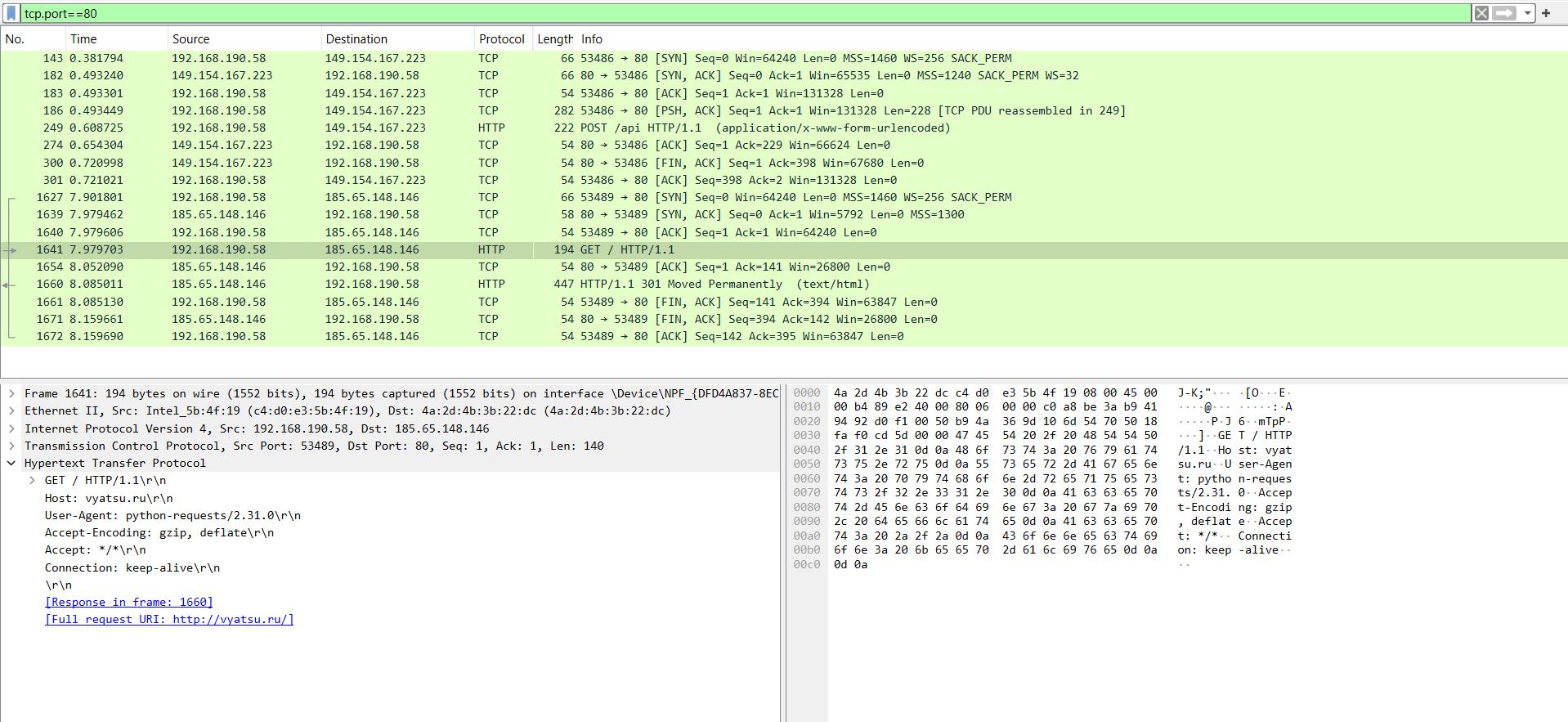Image resolution: width=1568 pixels, height=722 pixels.
Task: Expand the GET / HTTP/1.1 request line
Action: (x=32, y=480)
